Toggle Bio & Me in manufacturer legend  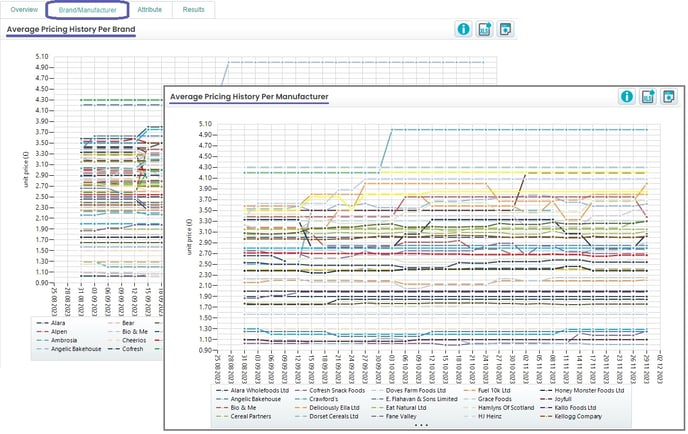point(236,408)
